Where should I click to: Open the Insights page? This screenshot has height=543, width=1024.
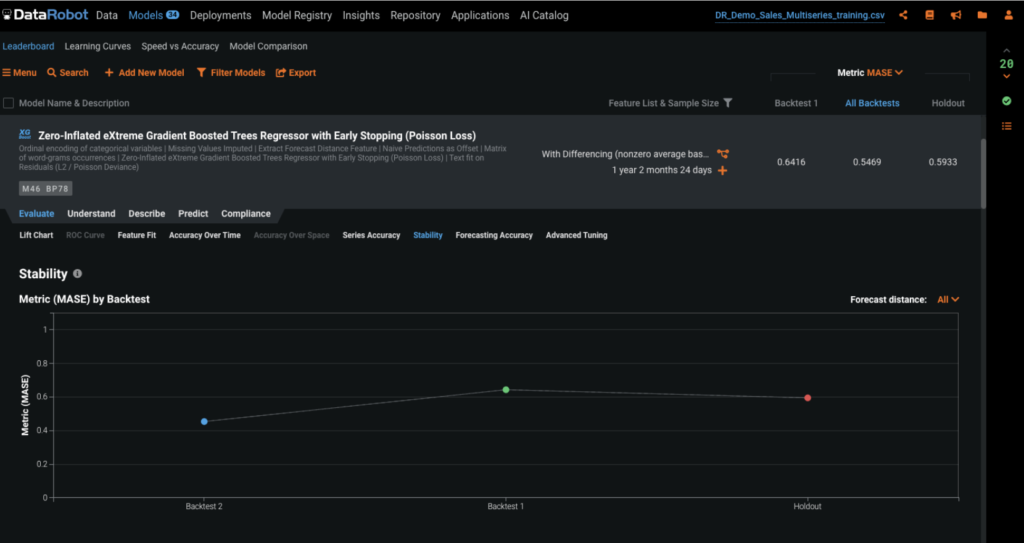pos(360,15)
